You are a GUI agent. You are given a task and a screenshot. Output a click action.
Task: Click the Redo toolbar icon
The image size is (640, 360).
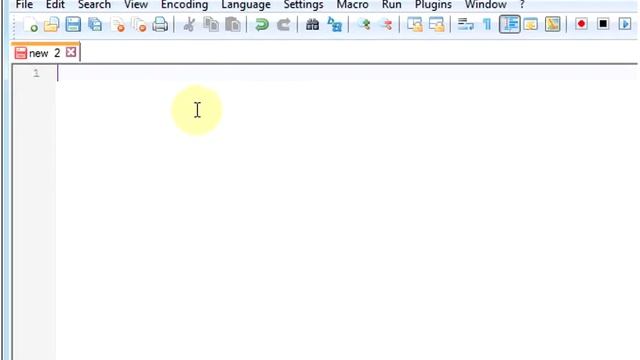pyautogui.click(x=283, y=24)
